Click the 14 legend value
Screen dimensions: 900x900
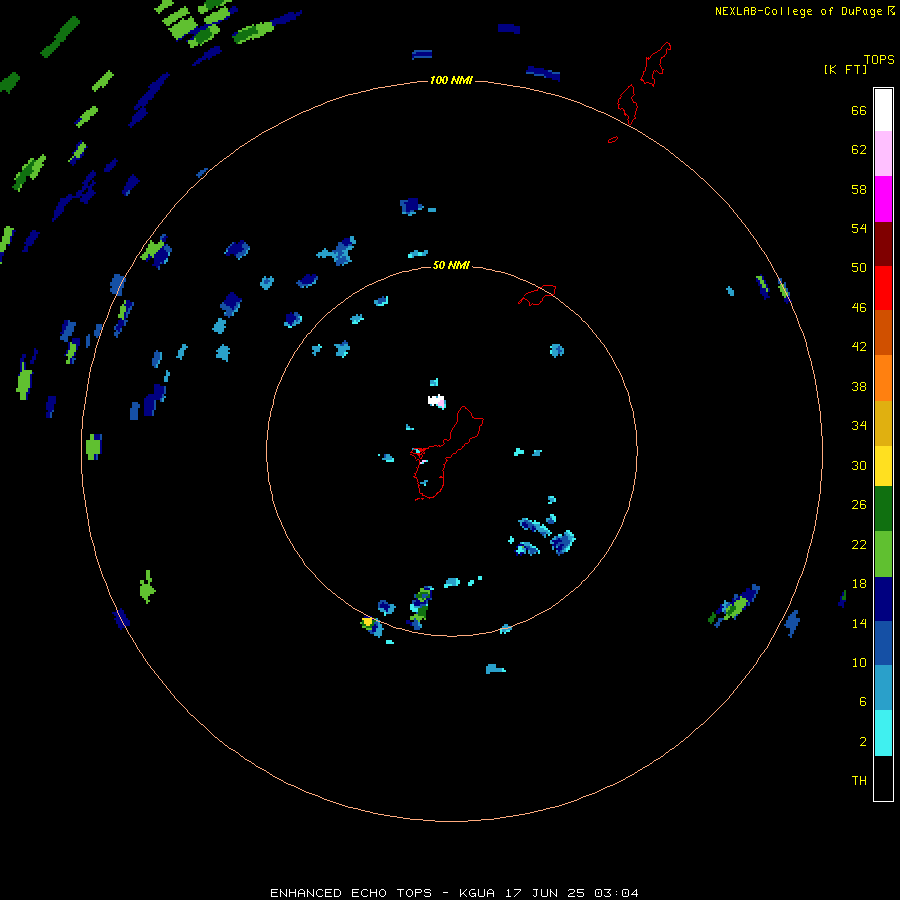(x=859, y=623)
